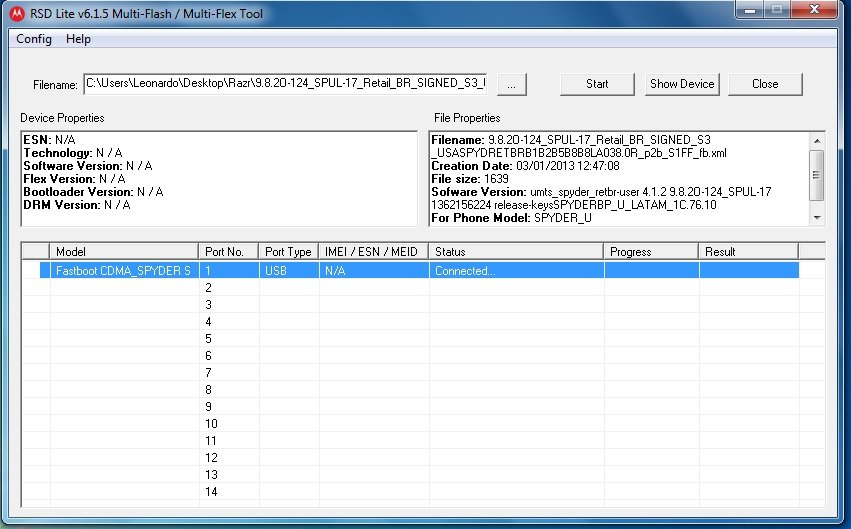Click the Status column header
The image size is (851, 529).
[x=516, y=252]
